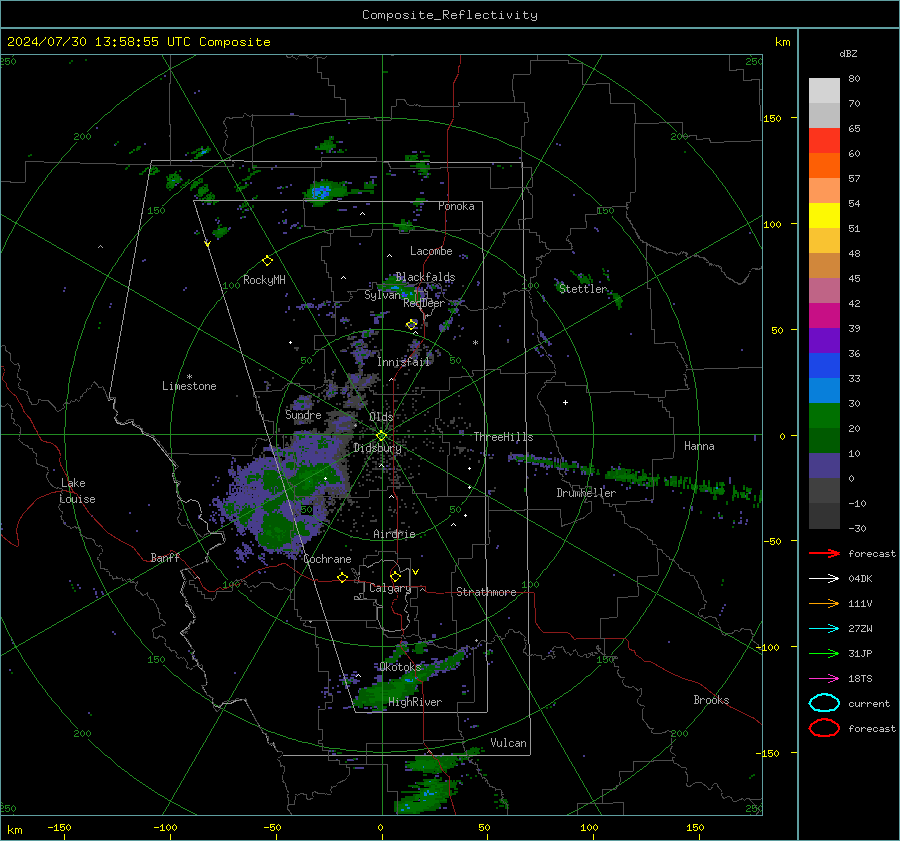
Task: Click the white 04DK arrow symbol
Action: (x=824, y=578)
